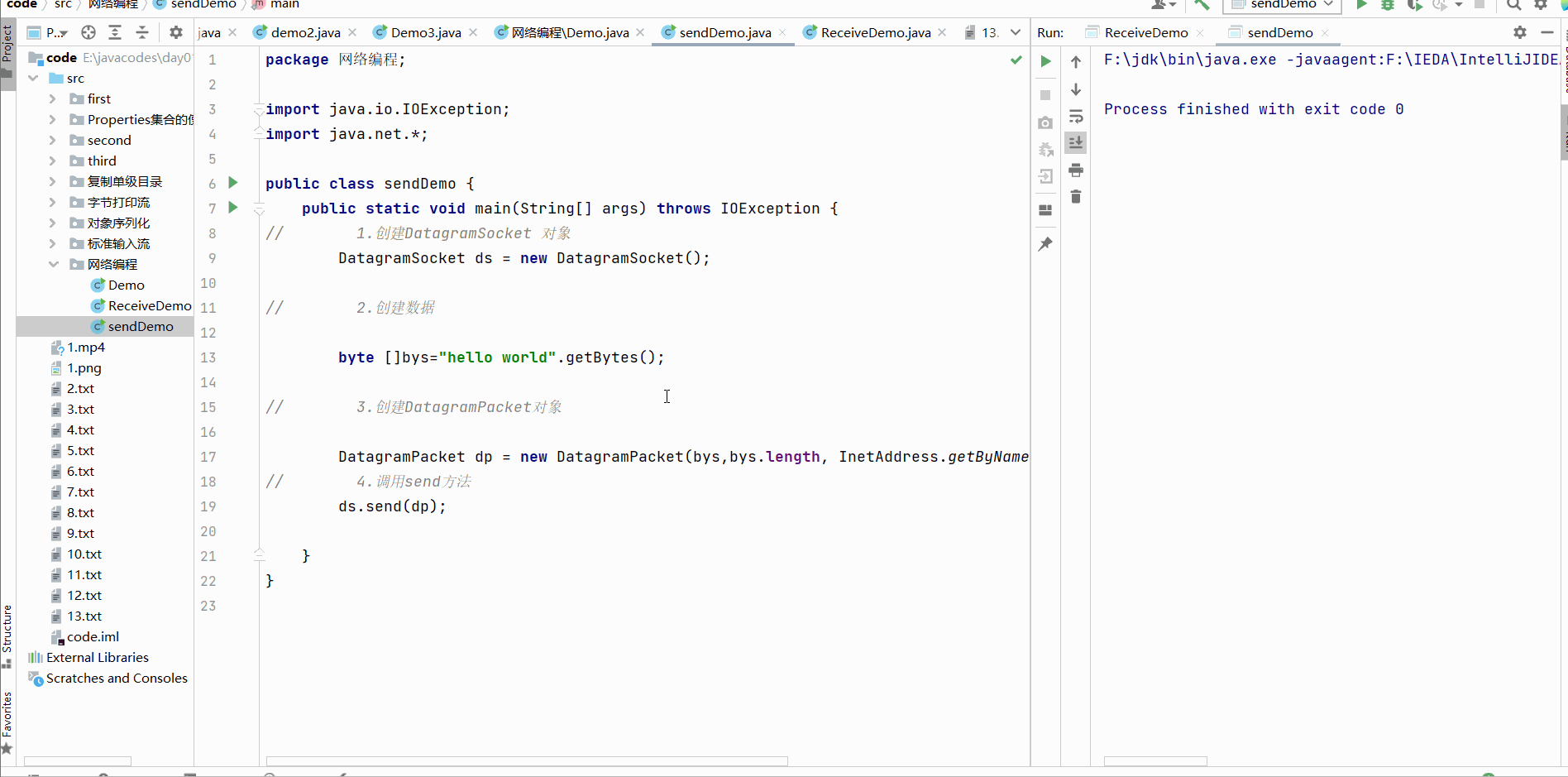Click the src breadcrumb
The height and width of the screenshot is (777, 1568).
pyautogui.click(x=64, y=4)
